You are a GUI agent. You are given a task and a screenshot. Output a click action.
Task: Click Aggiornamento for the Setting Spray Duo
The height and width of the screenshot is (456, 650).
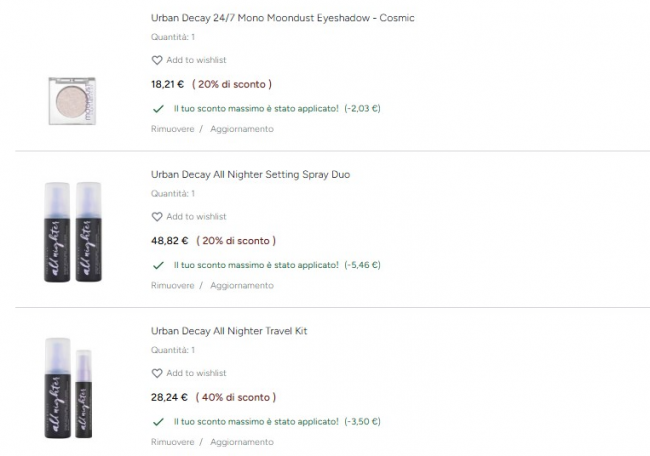click(x=241, y=285)
